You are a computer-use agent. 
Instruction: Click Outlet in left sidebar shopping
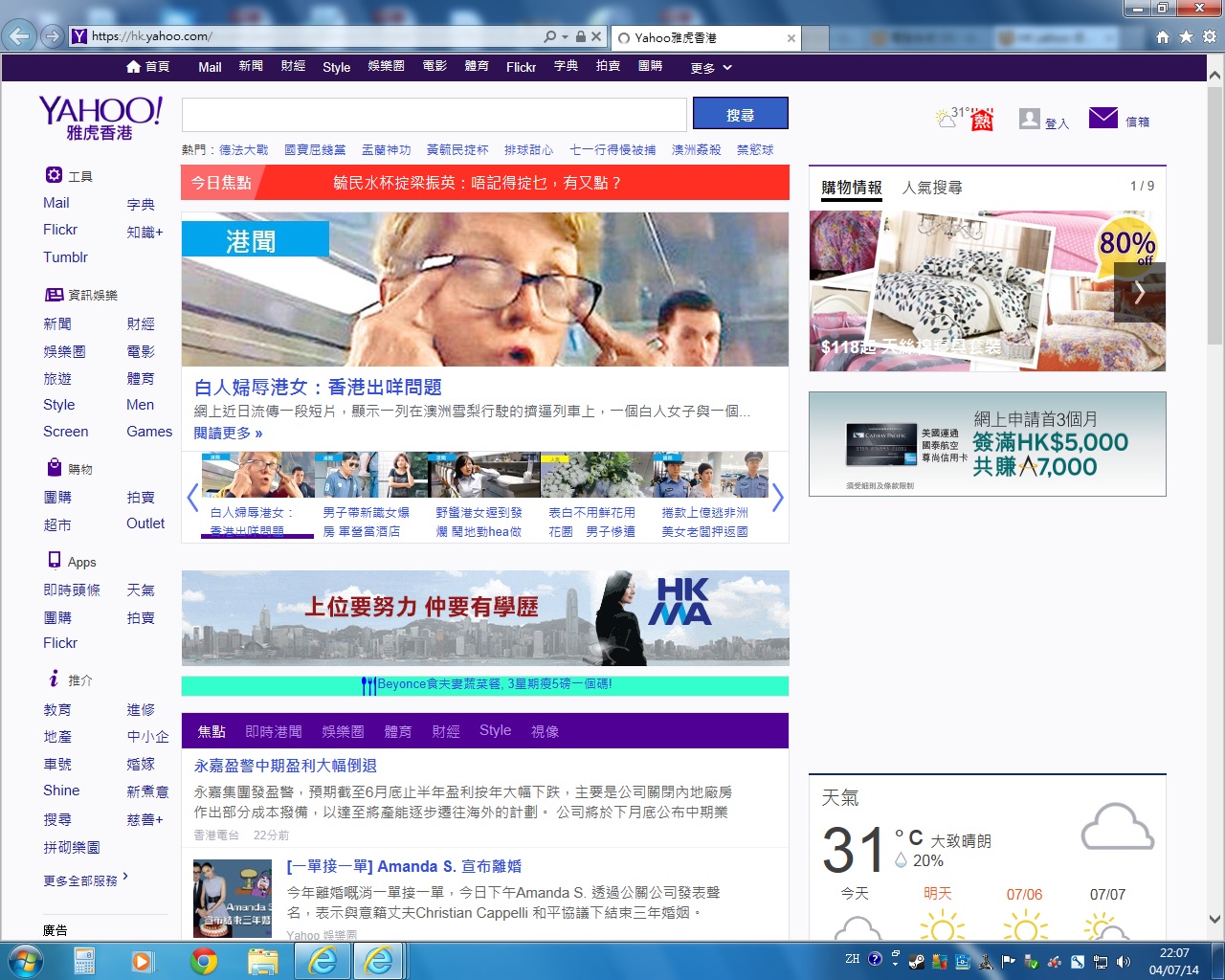pos(145,523)
